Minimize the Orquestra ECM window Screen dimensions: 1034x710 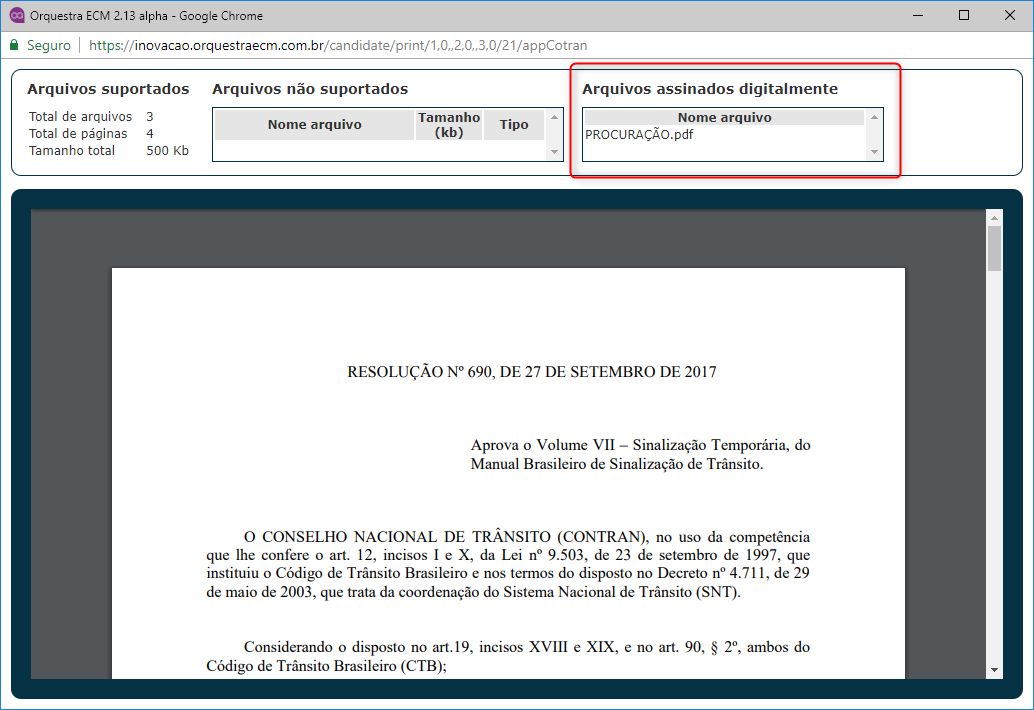tap(918, 15)
